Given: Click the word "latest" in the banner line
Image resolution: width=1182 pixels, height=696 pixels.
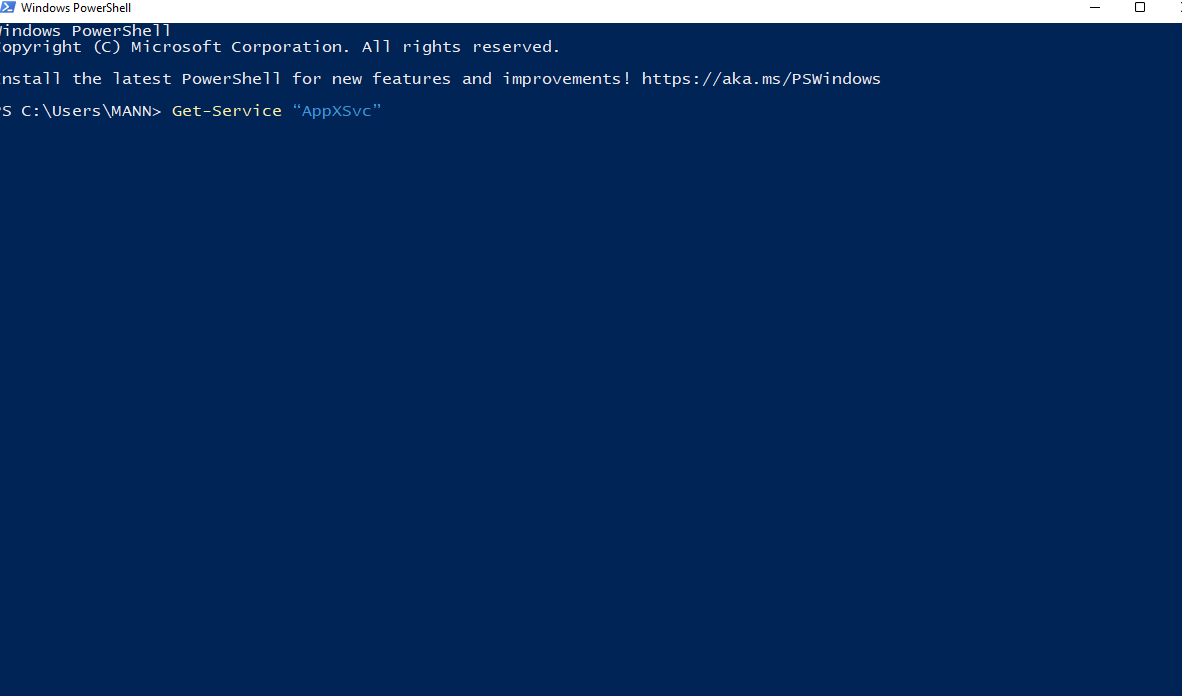Looking at the screenshot, I should [141, 79].
